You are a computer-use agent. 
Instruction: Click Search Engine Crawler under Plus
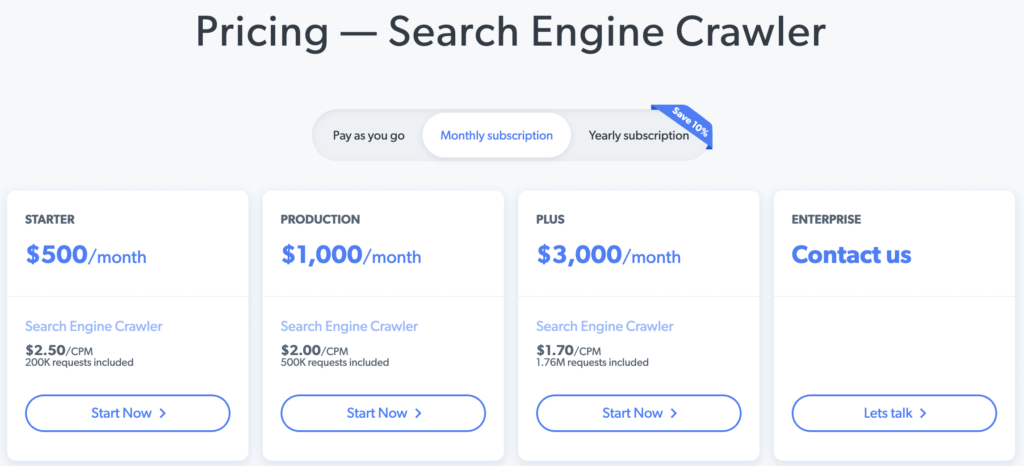coord(605,326)
